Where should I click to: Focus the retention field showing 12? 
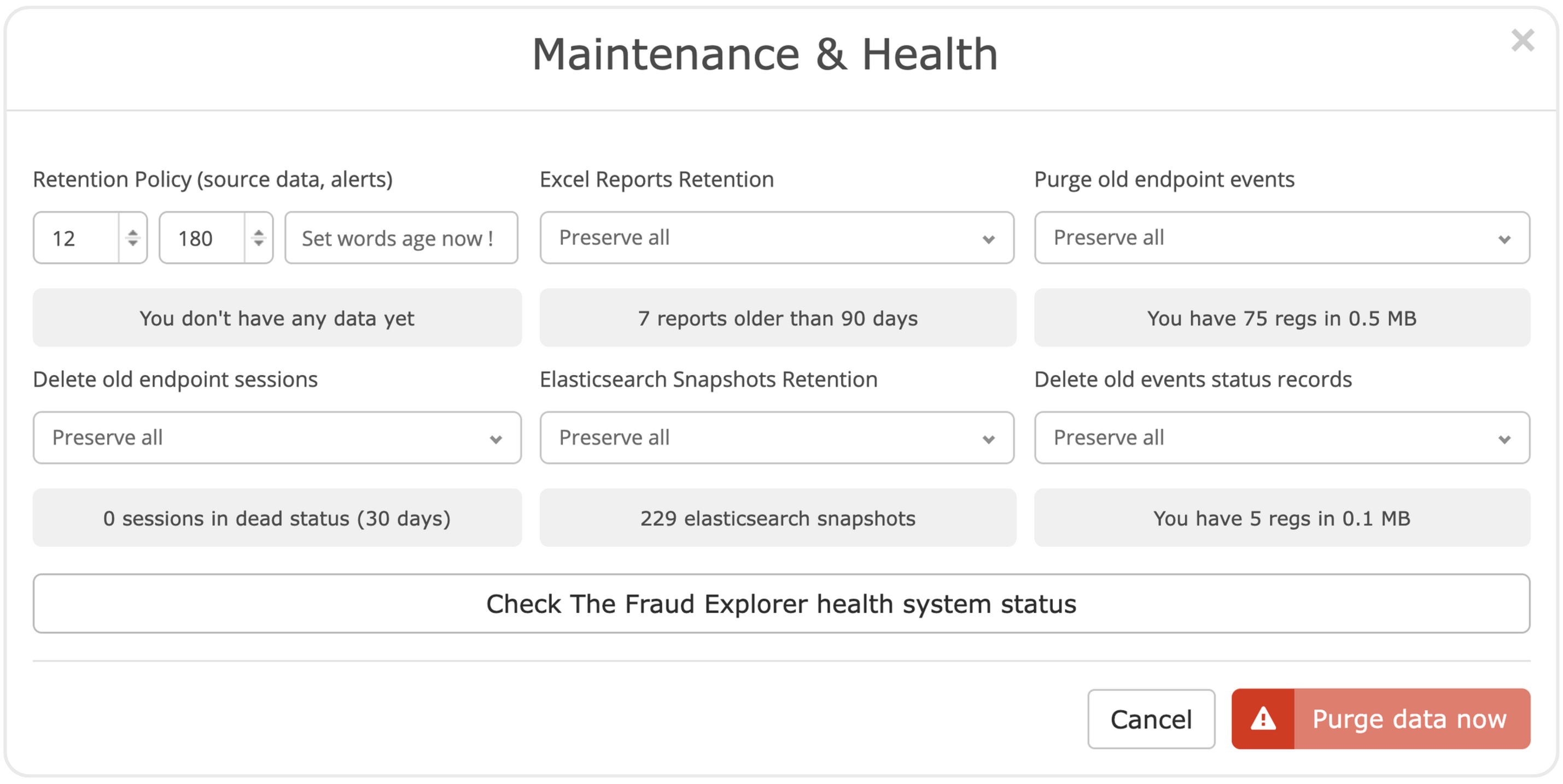pyautogui.click(x=77, y=238)
